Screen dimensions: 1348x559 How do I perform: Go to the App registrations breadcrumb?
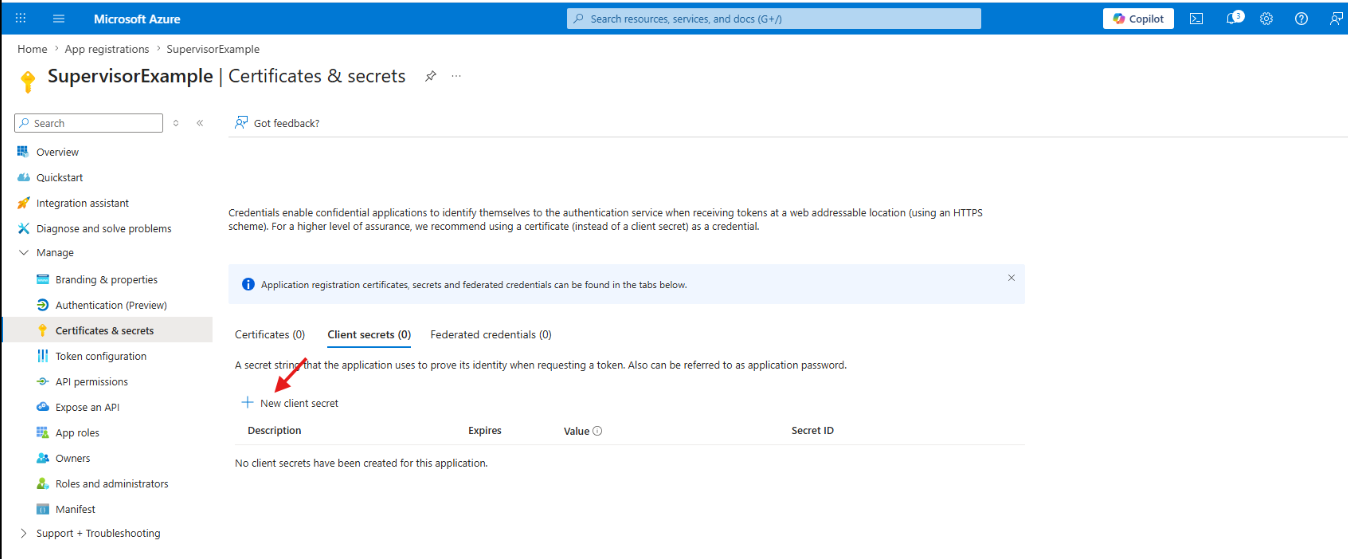107,49
